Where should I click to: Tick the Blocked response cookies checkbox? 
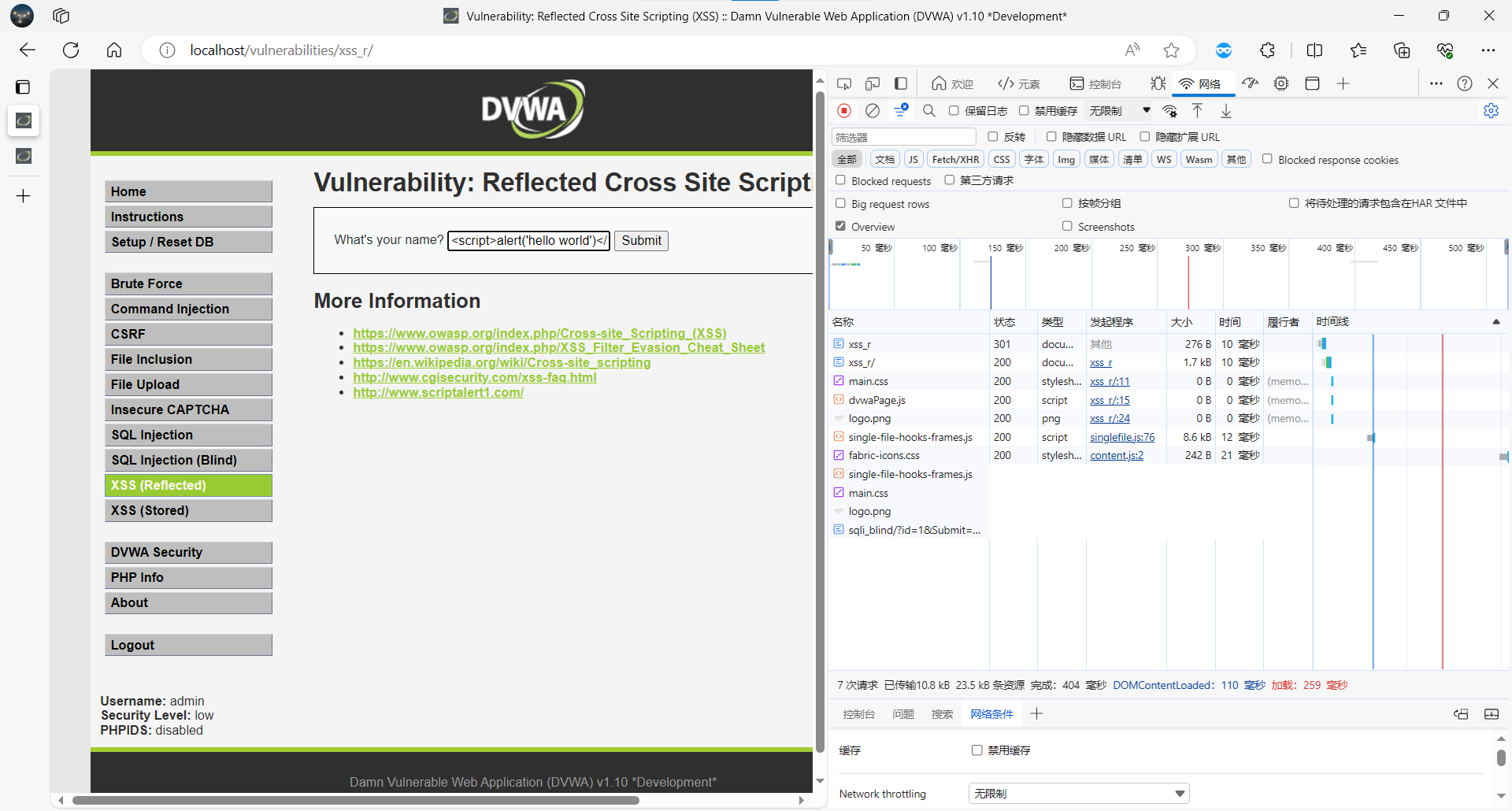[x=1267, y=159]
